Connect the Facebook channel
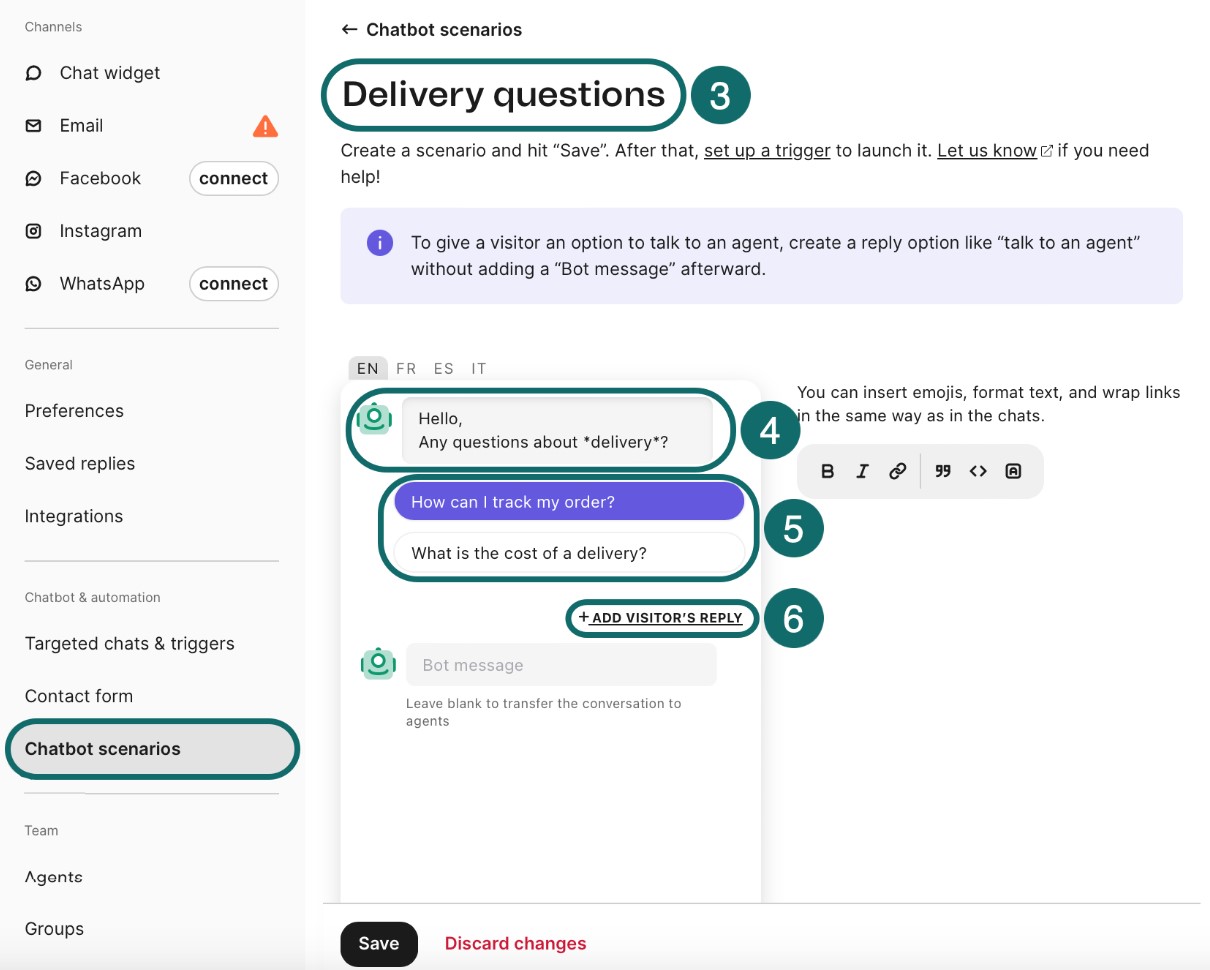 pyautogui.click(x=233, y=178)
